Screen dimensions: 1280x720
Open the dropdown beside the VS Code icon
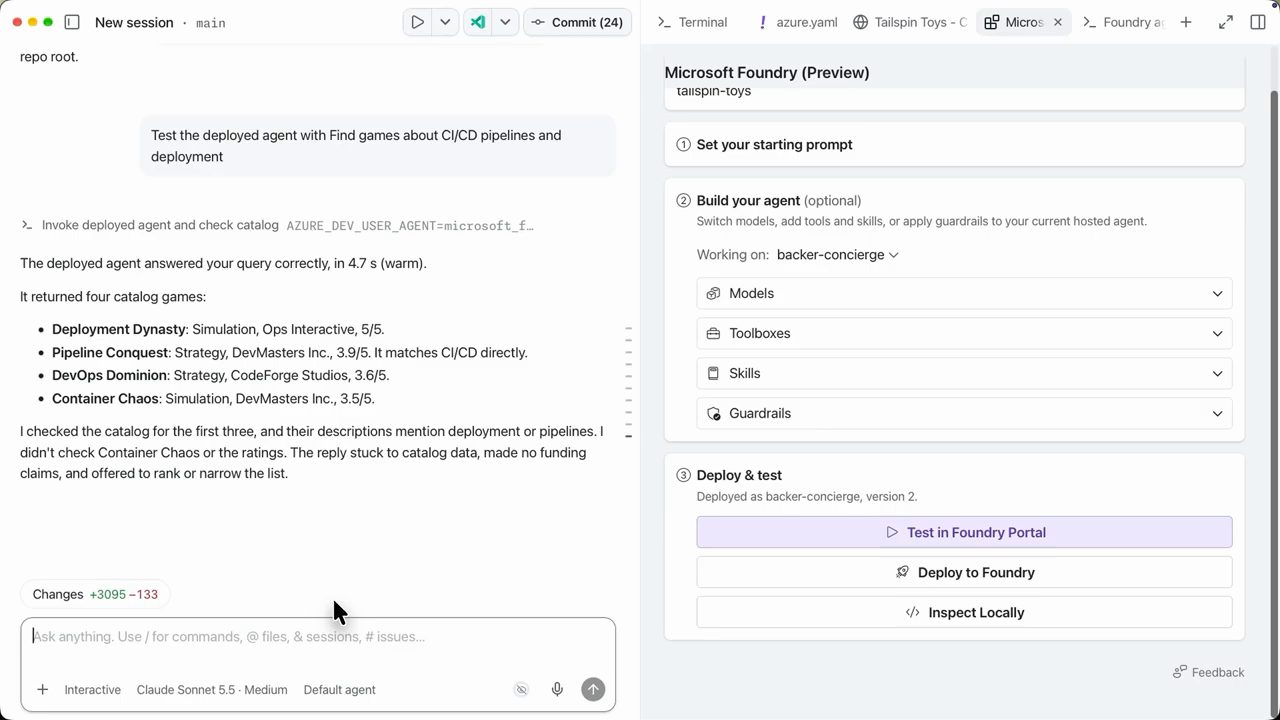(x=505, y=22)
